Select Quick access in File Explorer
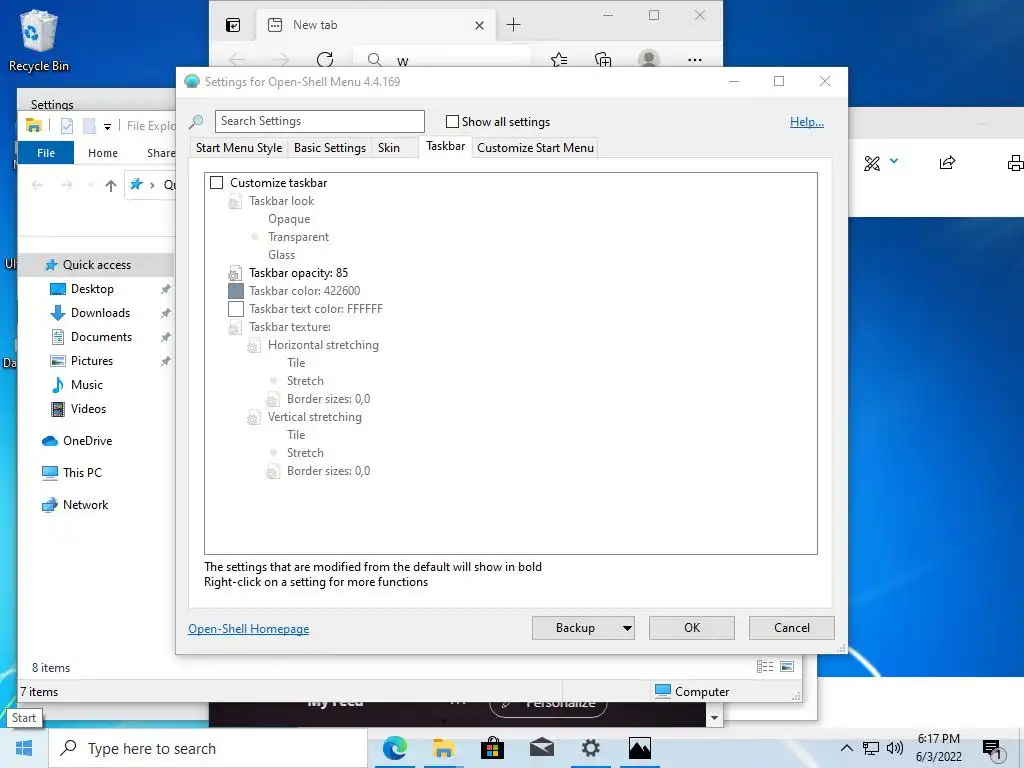The image size is (1024, 768). pyautogui.click(x=97, y=264)
